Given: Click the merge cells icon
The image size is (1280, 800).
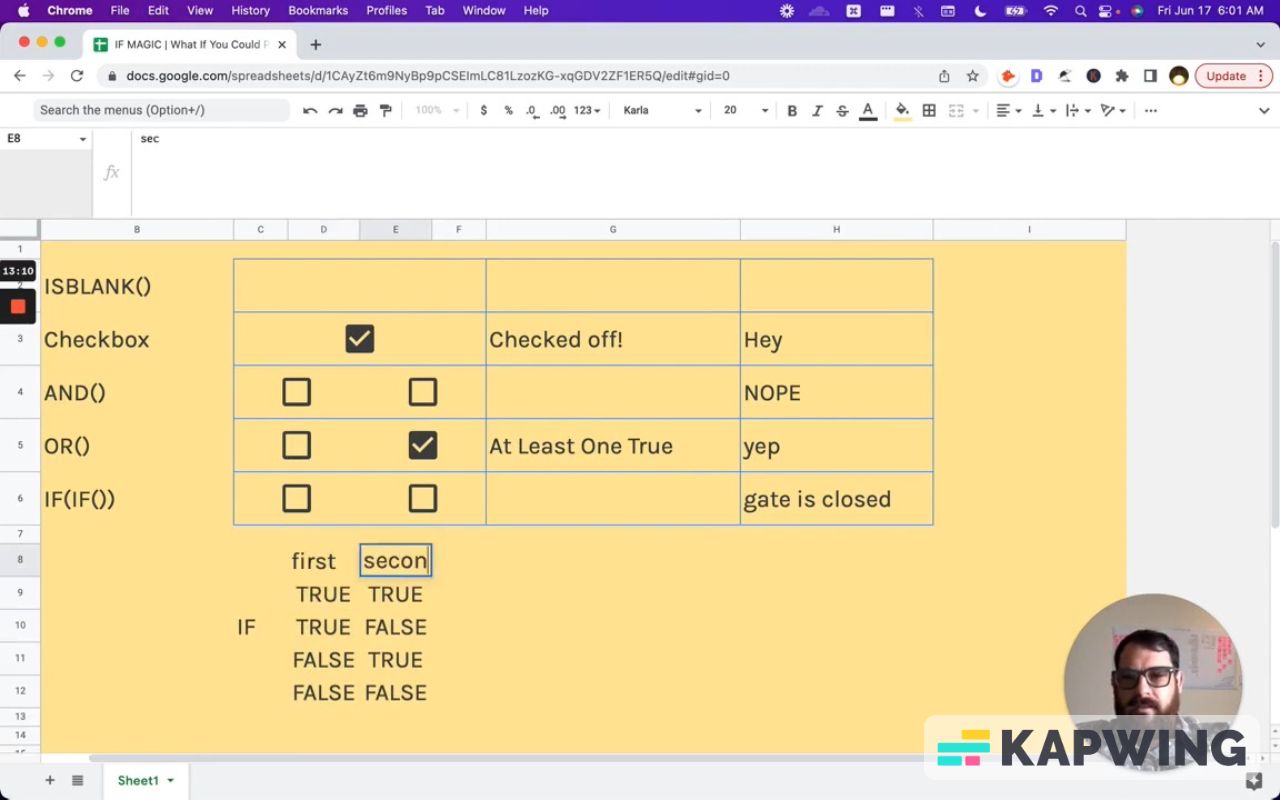Looking at the screenshot, I should click(956, 110).
